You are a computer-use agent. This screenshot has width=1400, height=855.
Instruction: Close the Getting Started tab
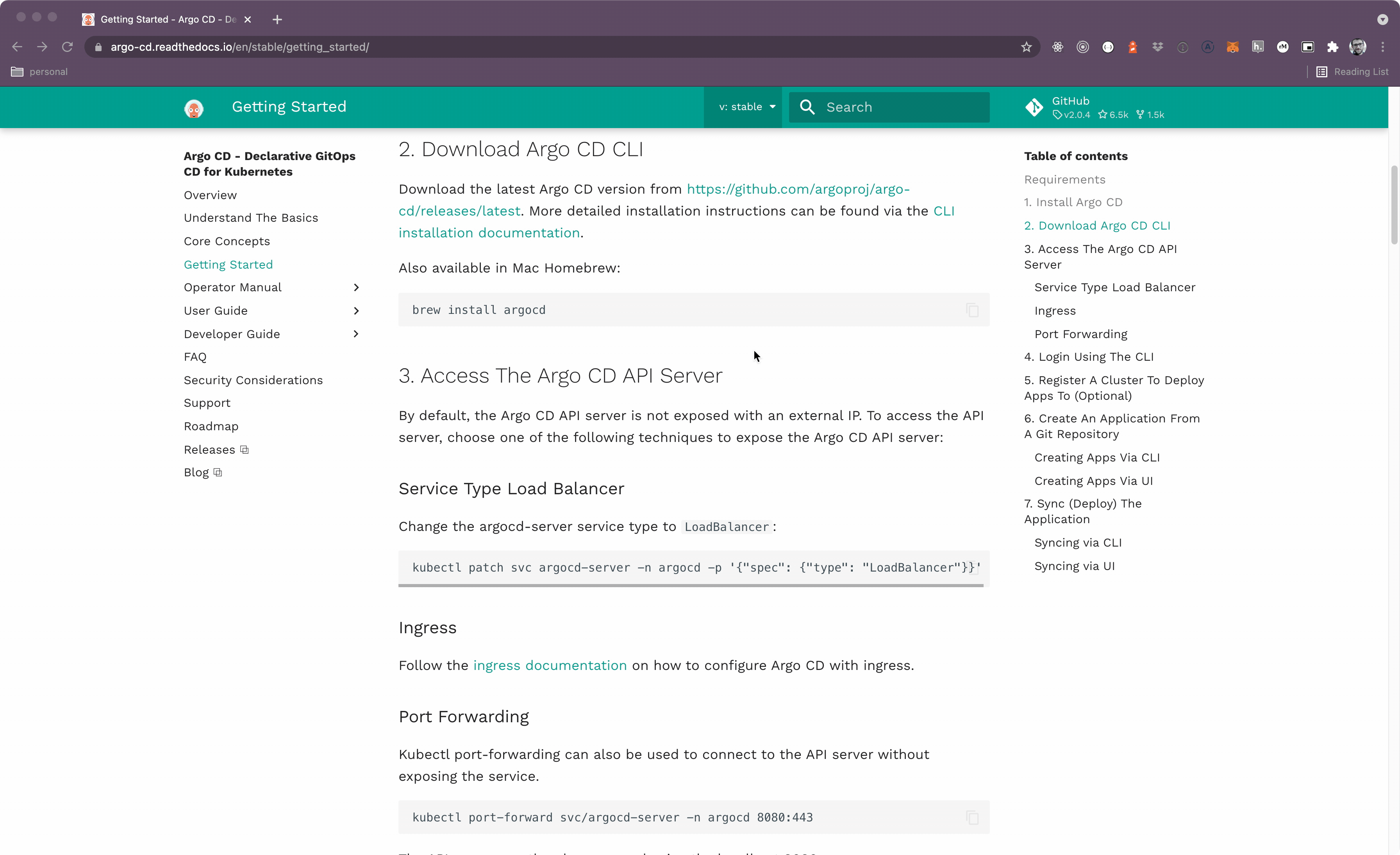click(x=248, y=20)
